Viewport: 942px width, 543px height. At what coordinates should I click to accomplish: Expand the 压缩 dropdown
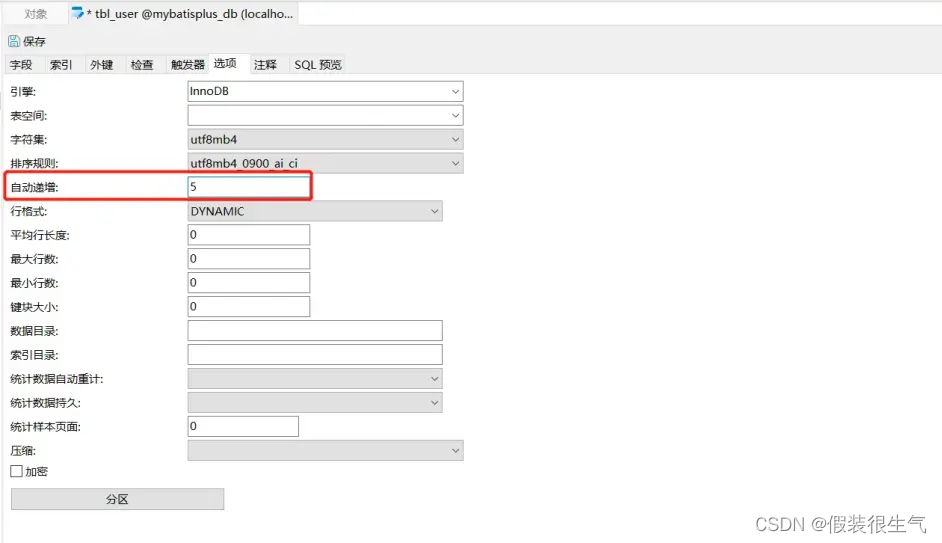[325, 450]
